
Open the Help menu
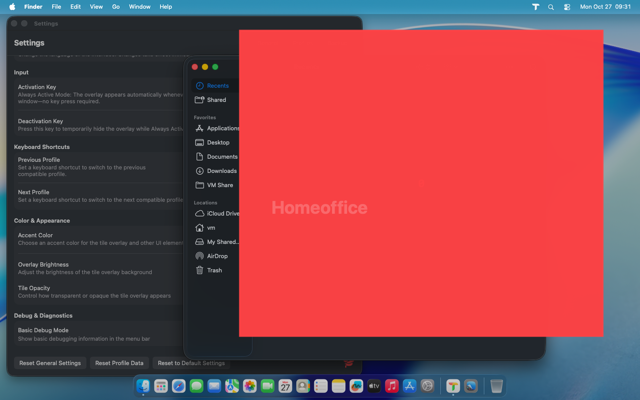pyautogui.click(x=165, y=7)
